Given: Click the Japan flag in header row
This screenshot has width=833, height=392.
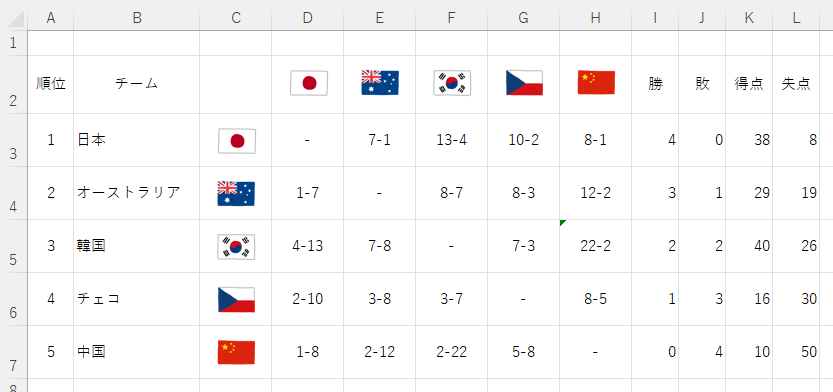Looking at the screenshot, I should pyautogui.click(x=309, y=83).
